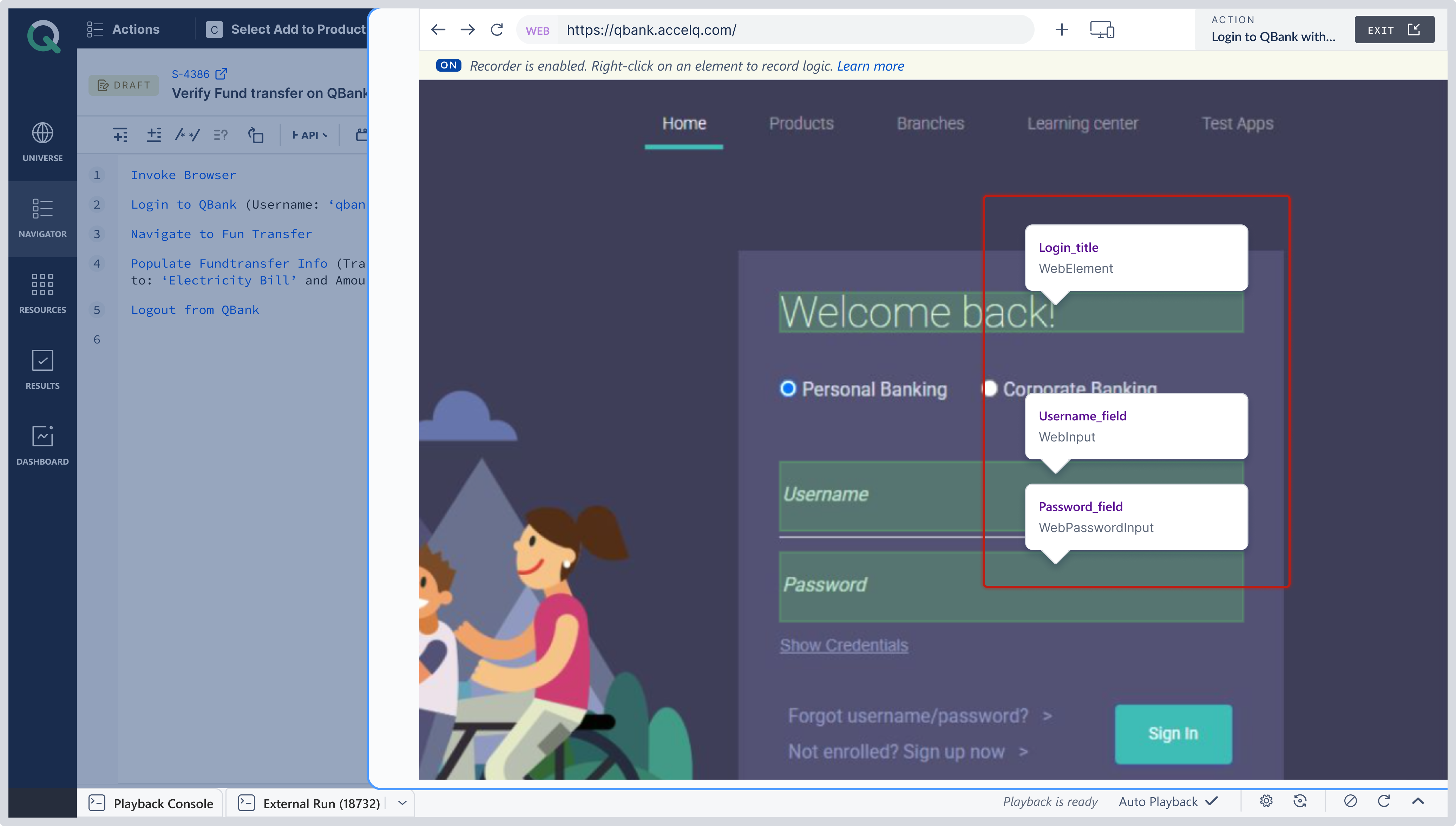Screen dimensions: 1456x826
Task: Click the Login to QBank action title
Action: pyautogui.click(x=1273, y=37)
